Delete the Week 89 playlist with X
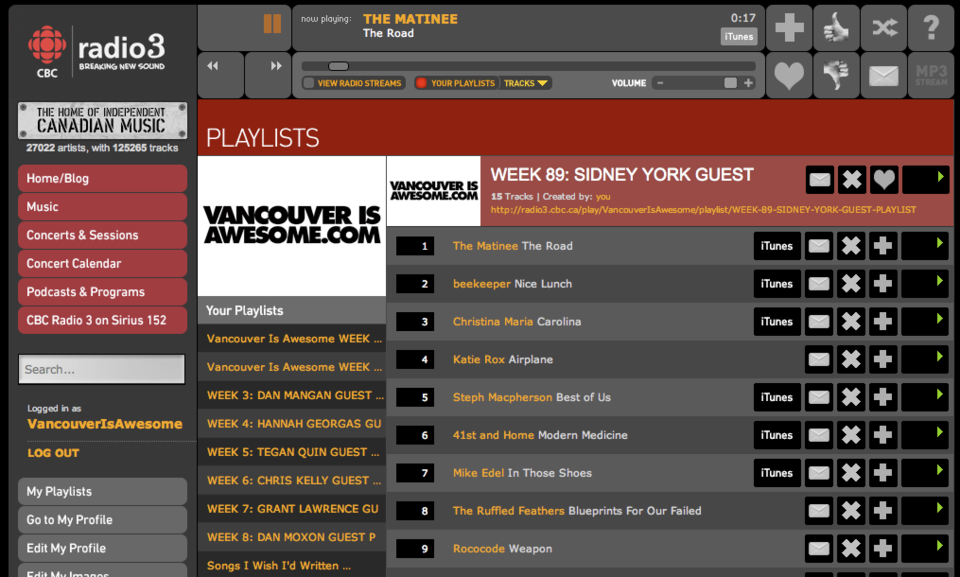The image size is (960, 577). [852, 180]
